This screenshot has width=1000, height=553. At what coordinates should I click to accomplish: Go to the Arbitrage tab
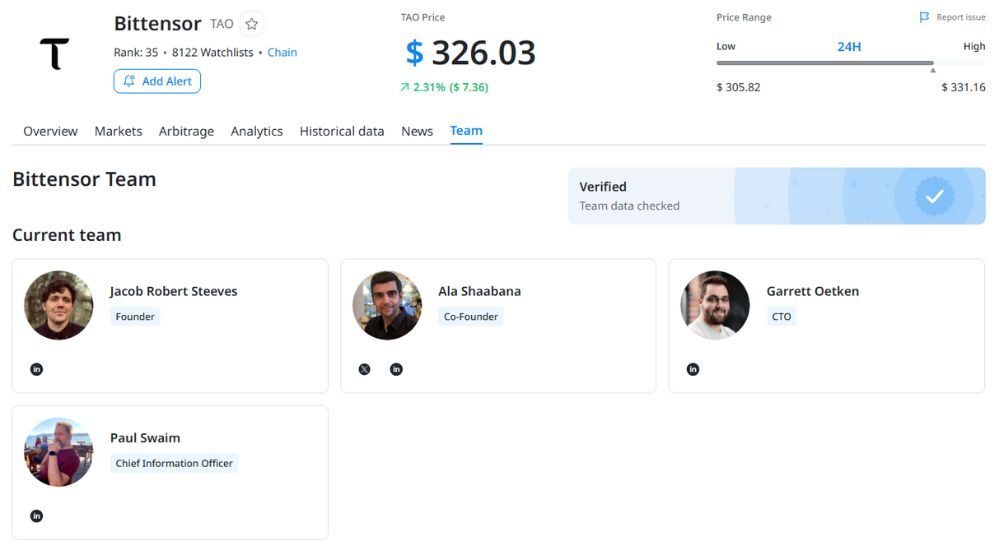click(186, 131)
